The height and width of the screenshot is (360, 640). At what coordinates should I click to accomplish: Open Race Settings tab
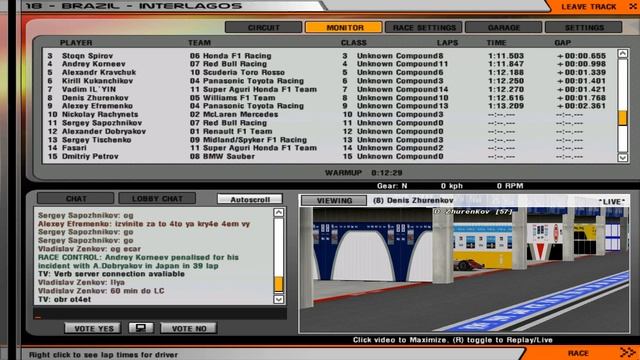[424, 27]
